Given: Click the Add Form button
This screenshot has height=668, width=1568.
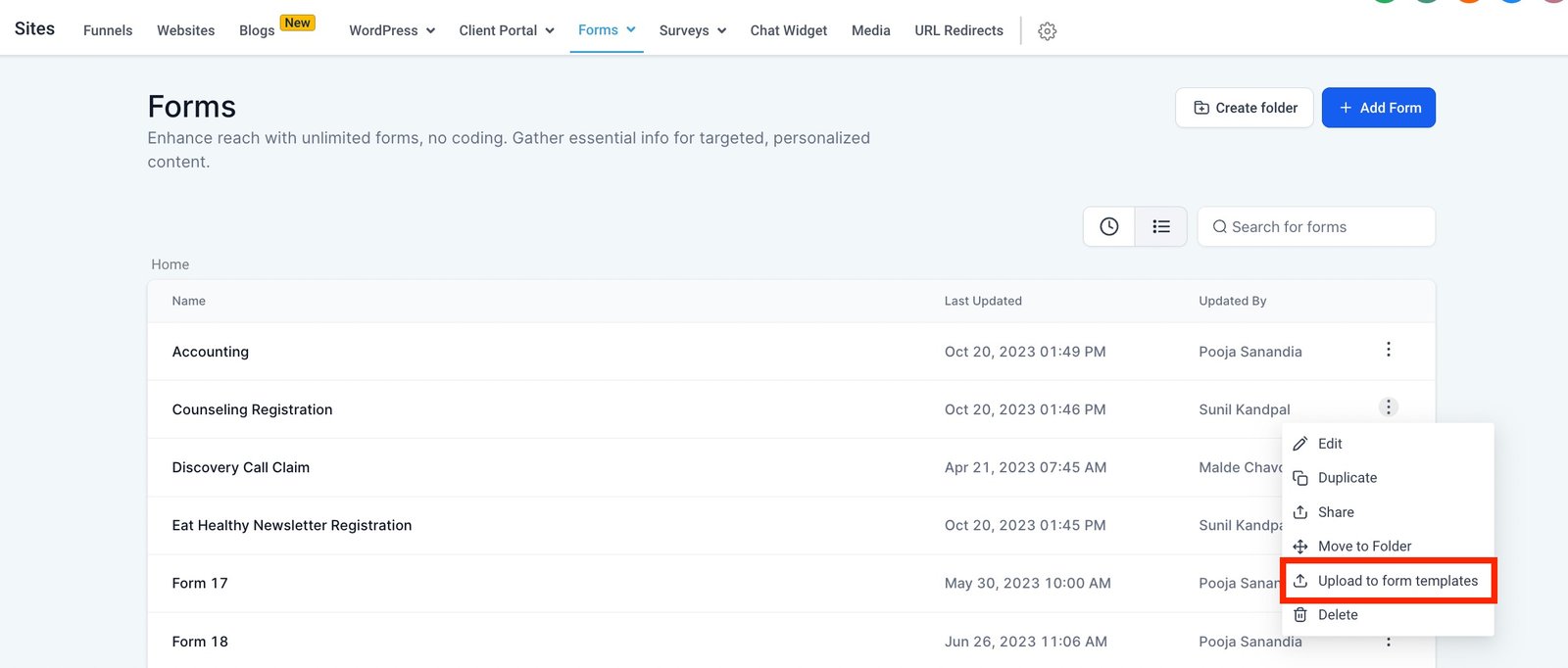Looking at the screenshot, I should [1378, 108].
